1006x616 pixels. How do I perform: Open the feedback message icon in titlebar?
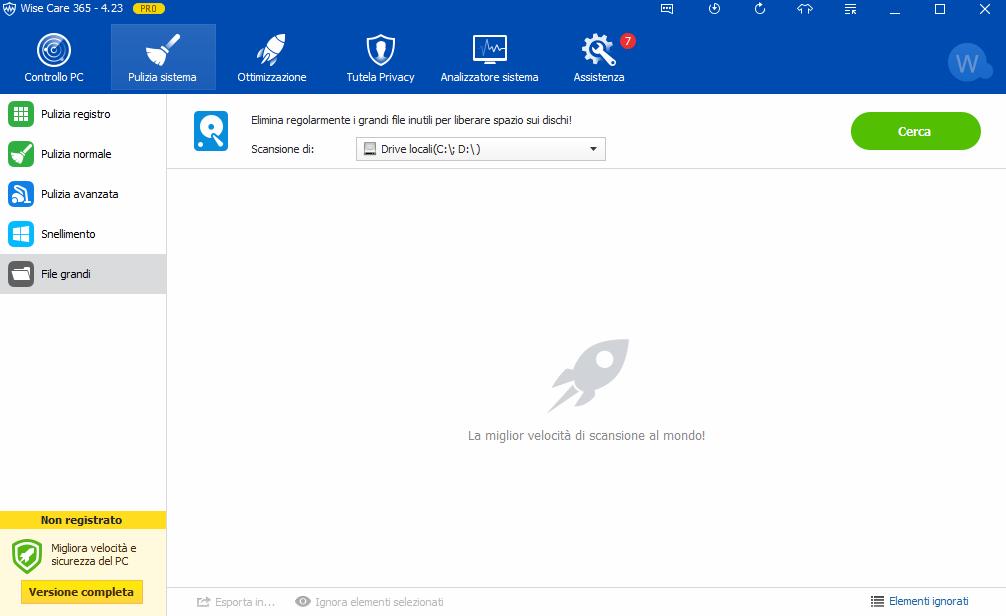point(667,9)
